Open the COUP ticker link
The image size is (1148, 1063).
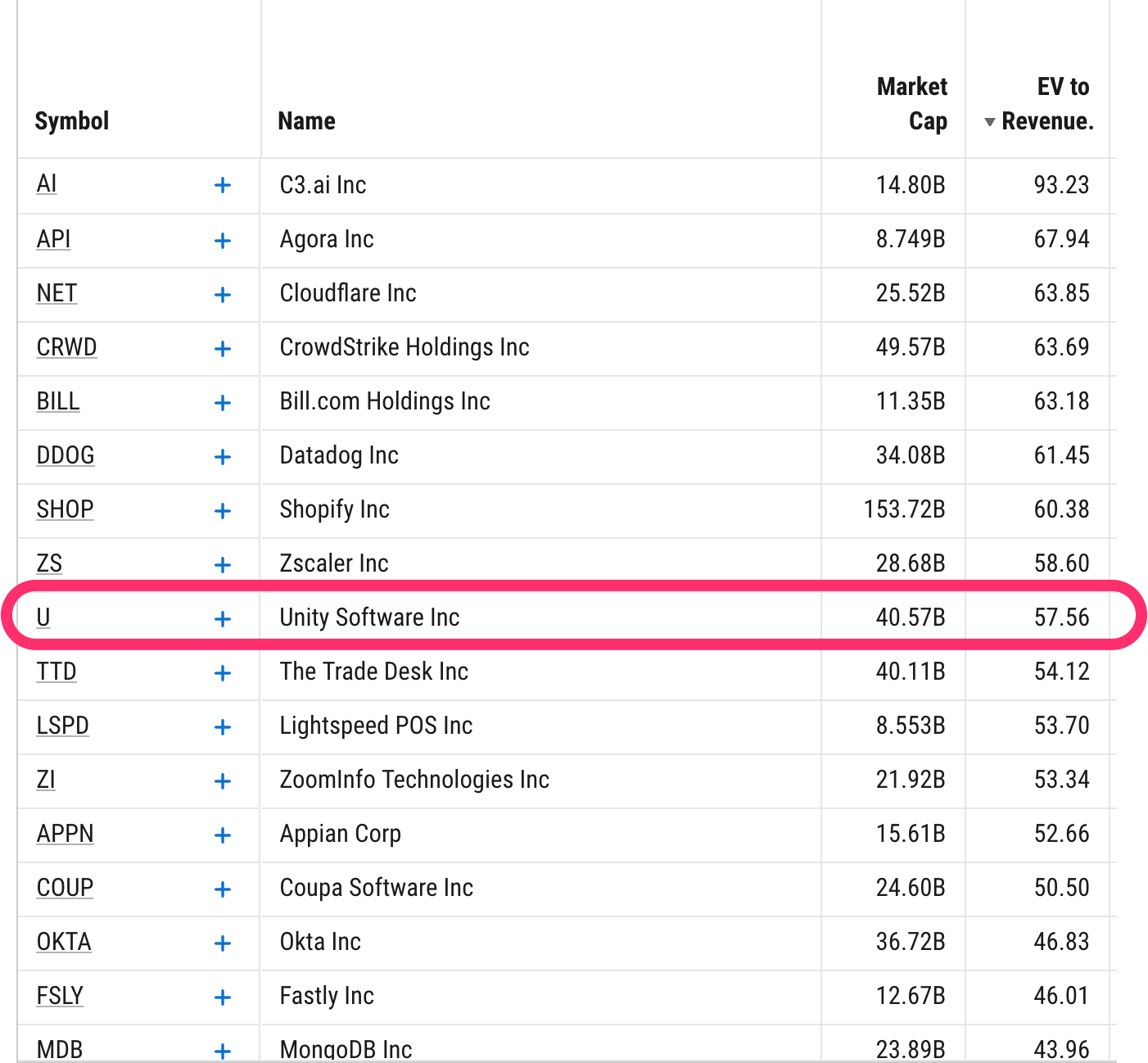point(65,888)
